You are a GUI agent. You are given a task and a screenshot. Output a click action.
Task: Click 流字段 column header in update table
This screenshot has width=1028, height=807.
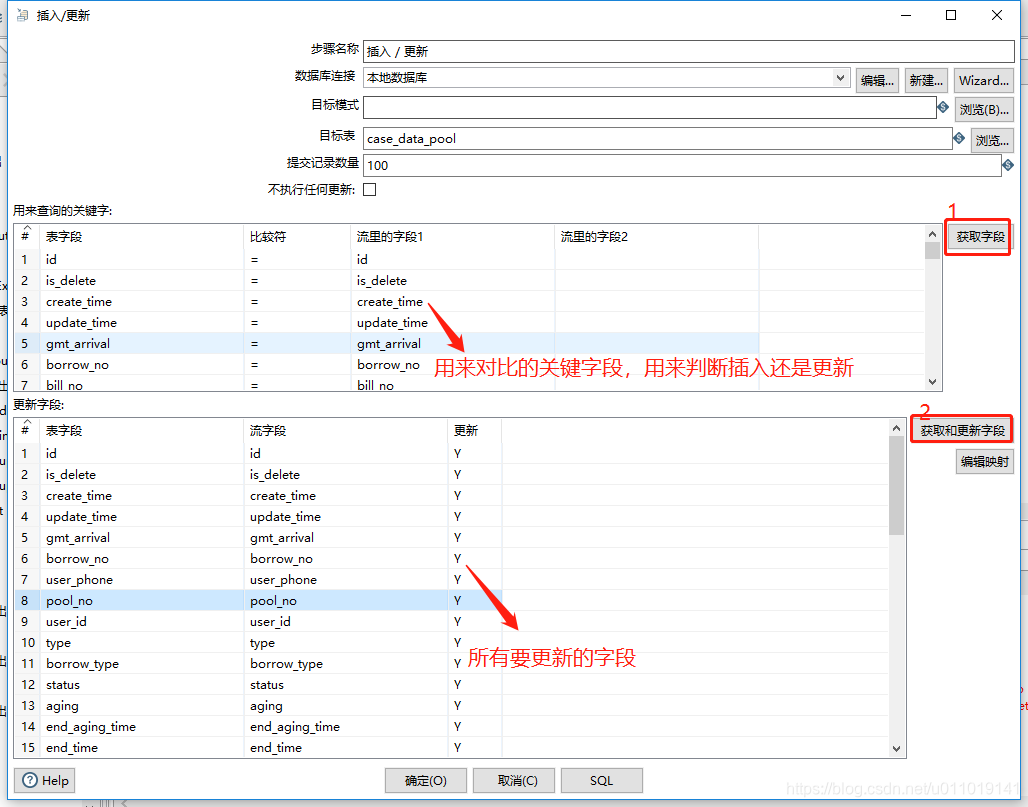[x=345, y=430]
